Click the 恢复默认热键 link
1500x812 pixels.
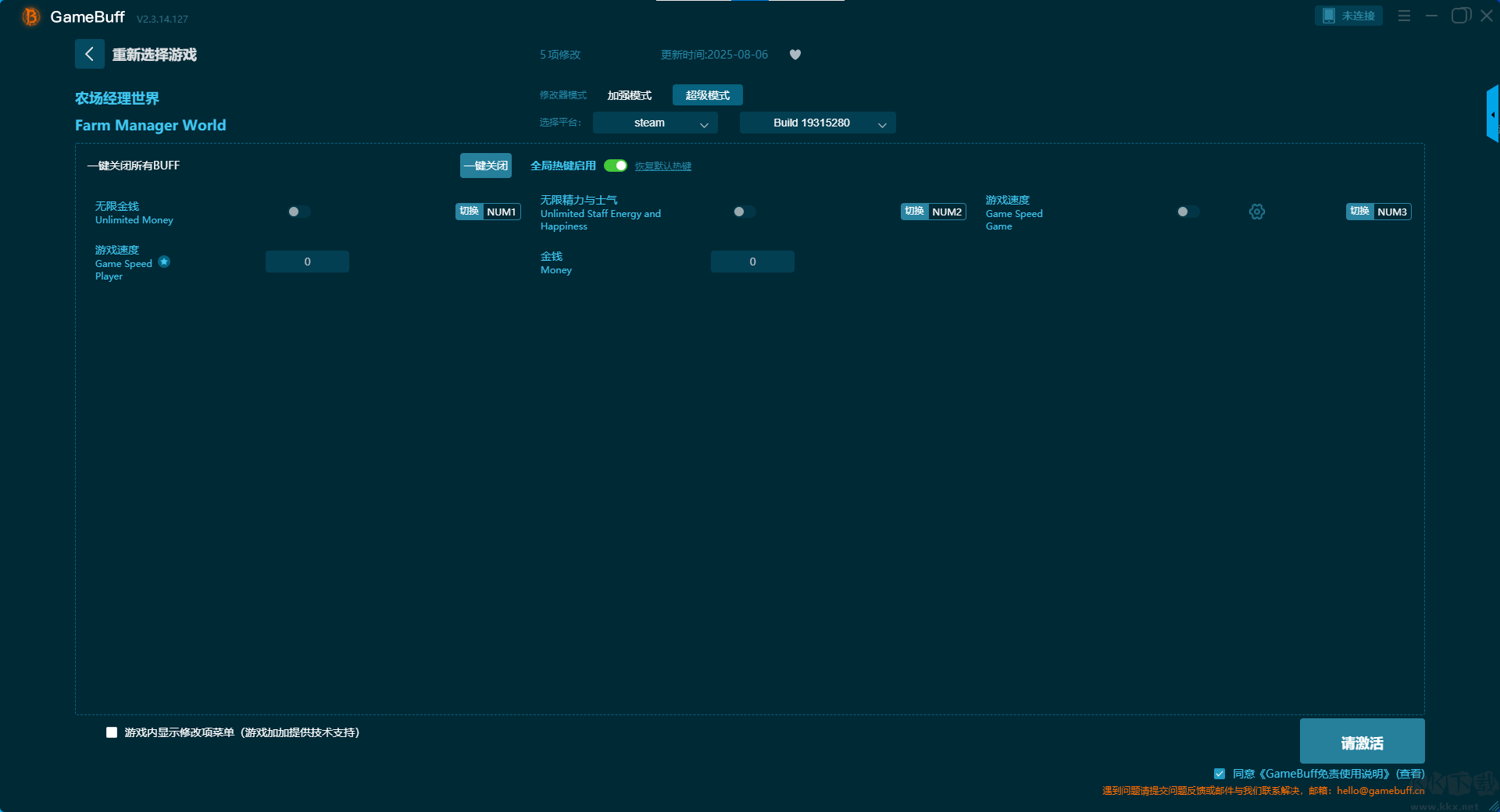662,166
